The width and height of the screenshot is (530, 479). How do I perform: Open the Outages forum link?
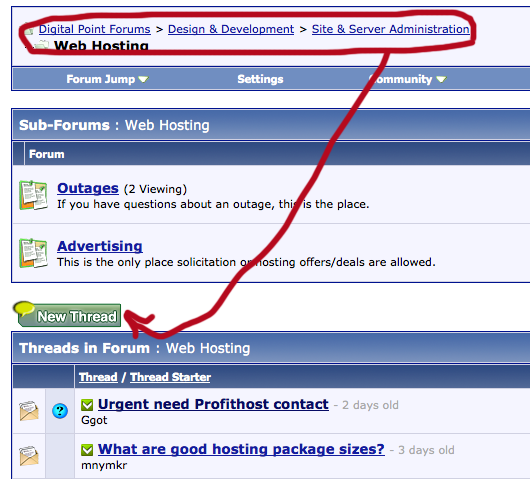pyautogui.click(x=88, y=188)
